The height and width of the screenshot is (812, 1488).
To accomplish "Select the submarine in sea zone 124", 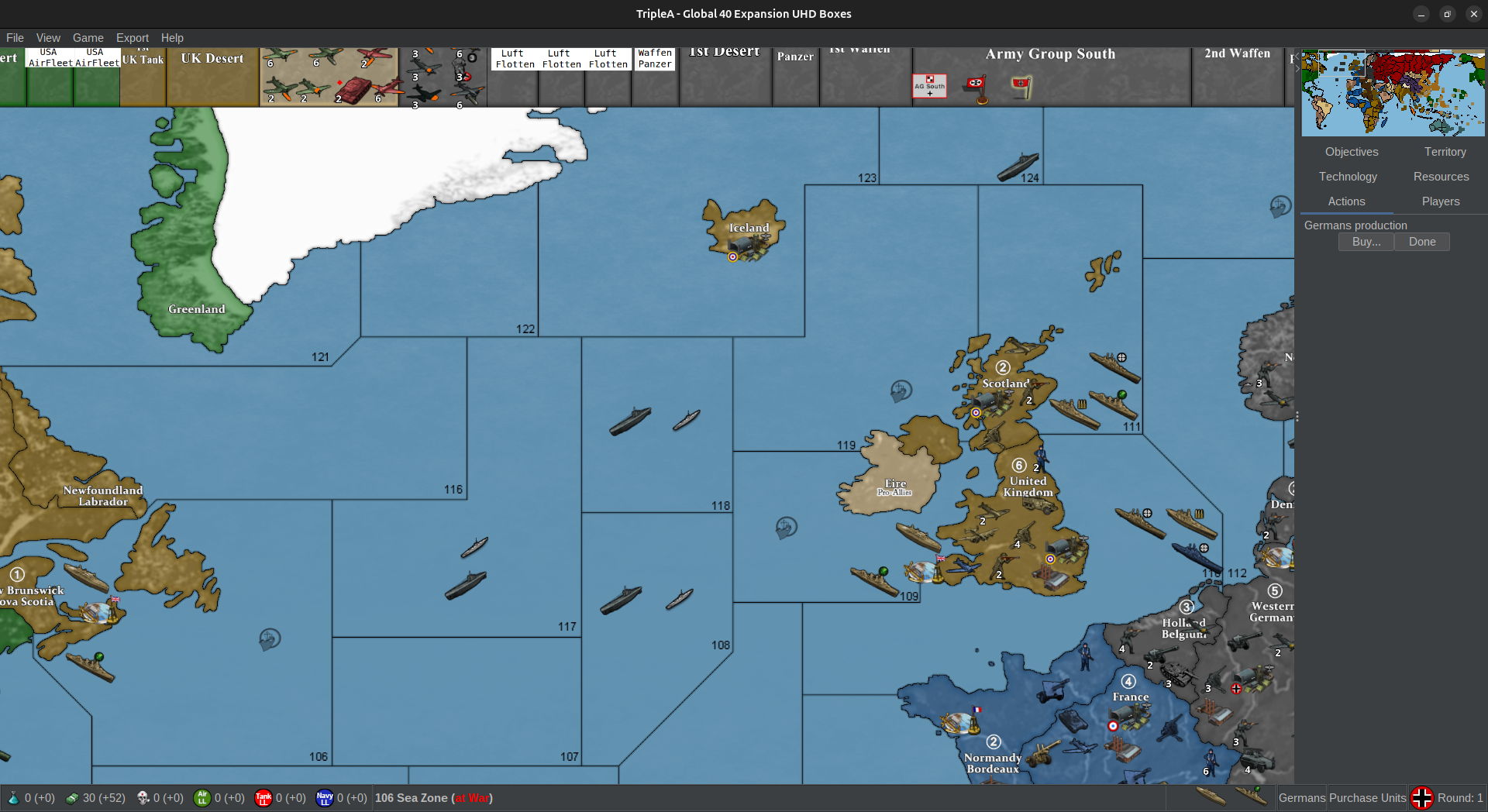I will pos(1018,166).
